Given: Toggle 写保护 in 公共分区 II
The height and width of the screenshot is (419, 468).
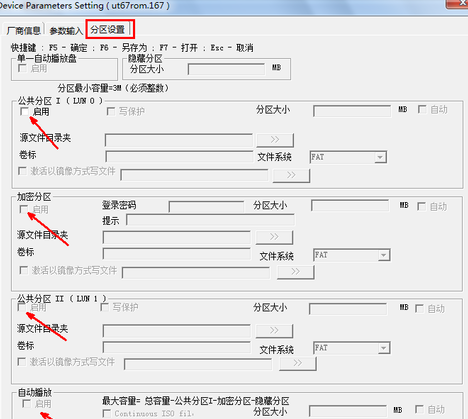Looking at the screenshot, I should [105, 307].
